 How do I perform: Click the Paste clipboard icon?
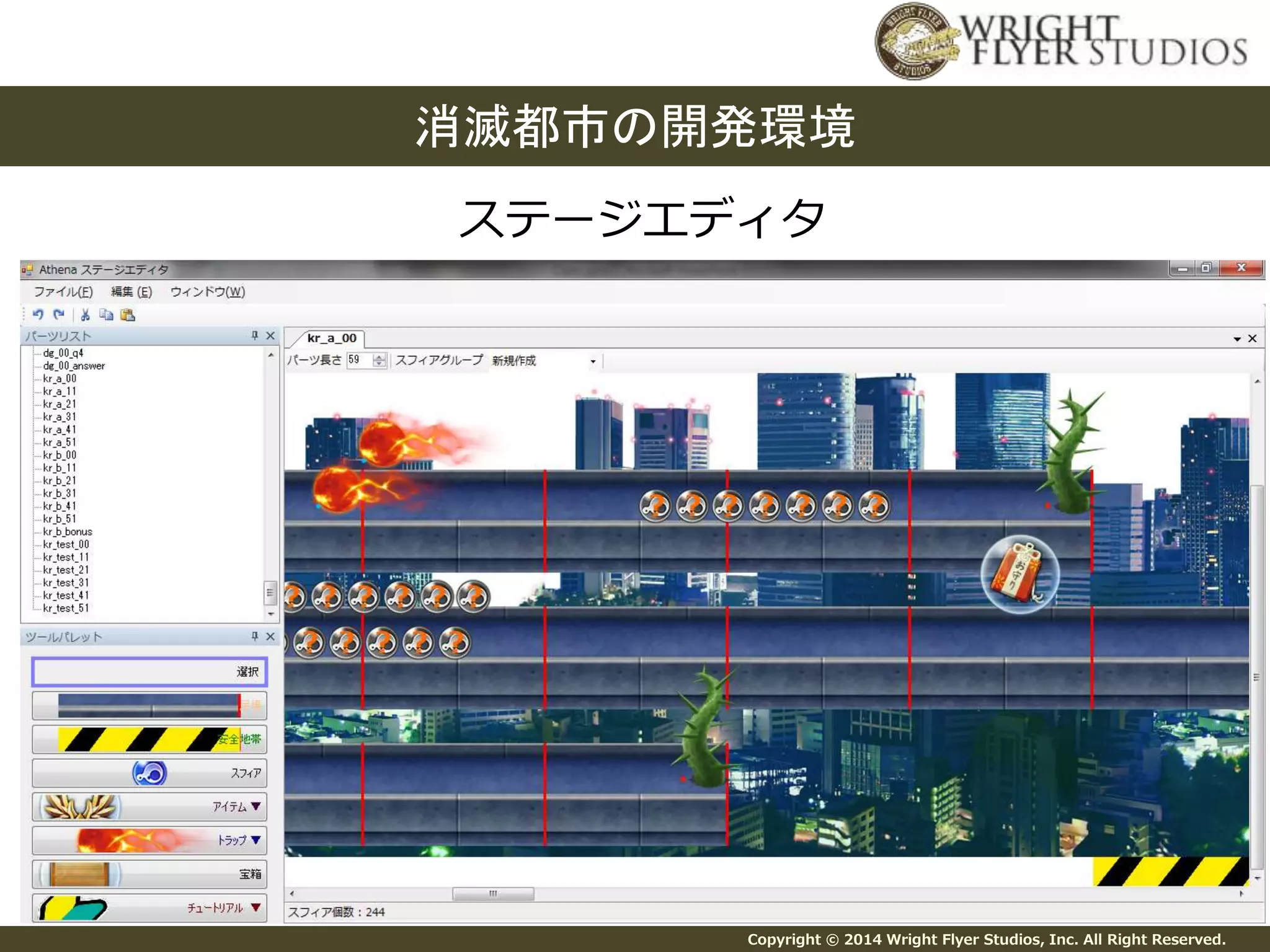click(128, 315)
